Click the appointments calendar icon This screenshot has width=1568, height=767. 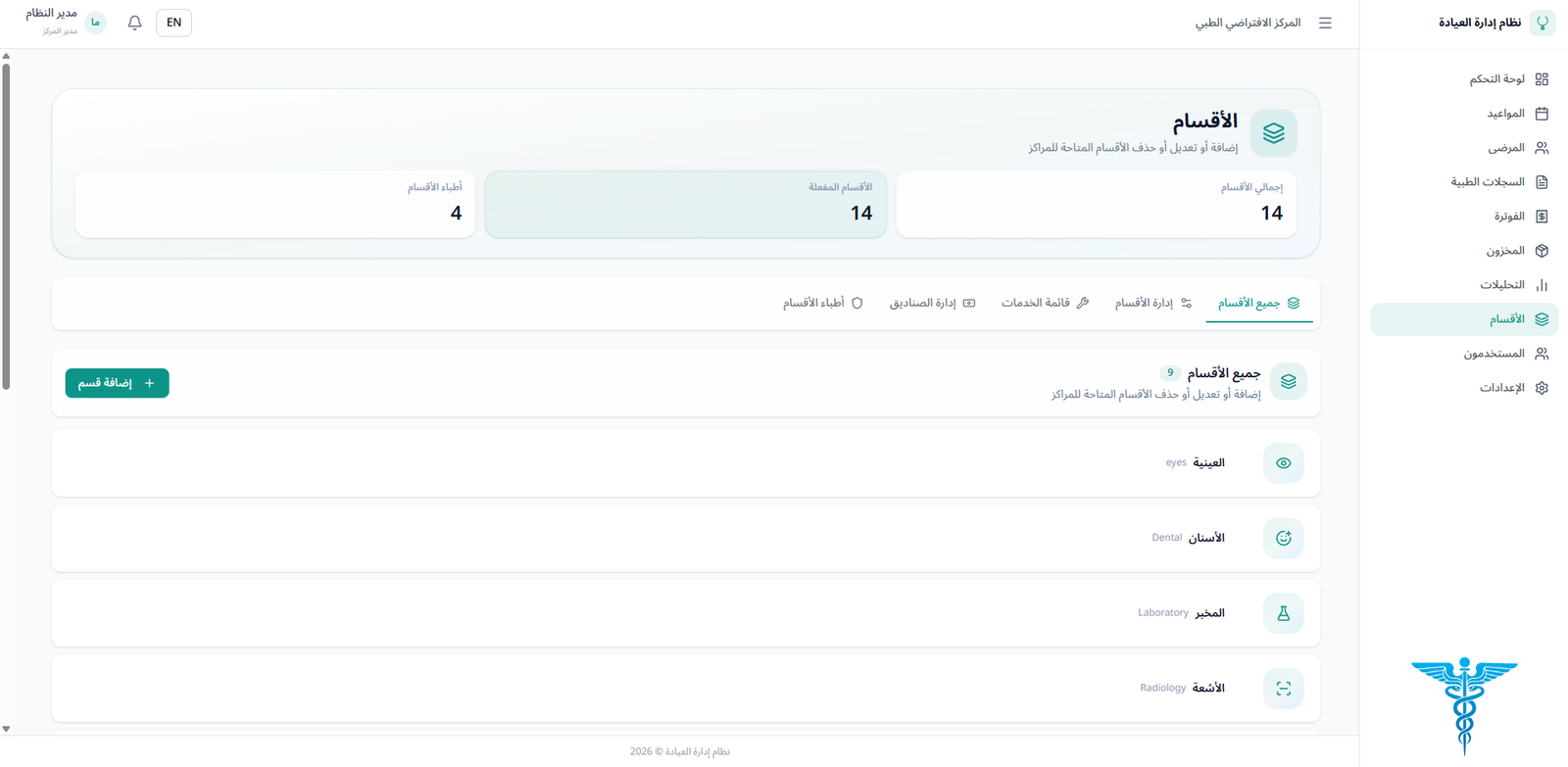[1542, 114]
